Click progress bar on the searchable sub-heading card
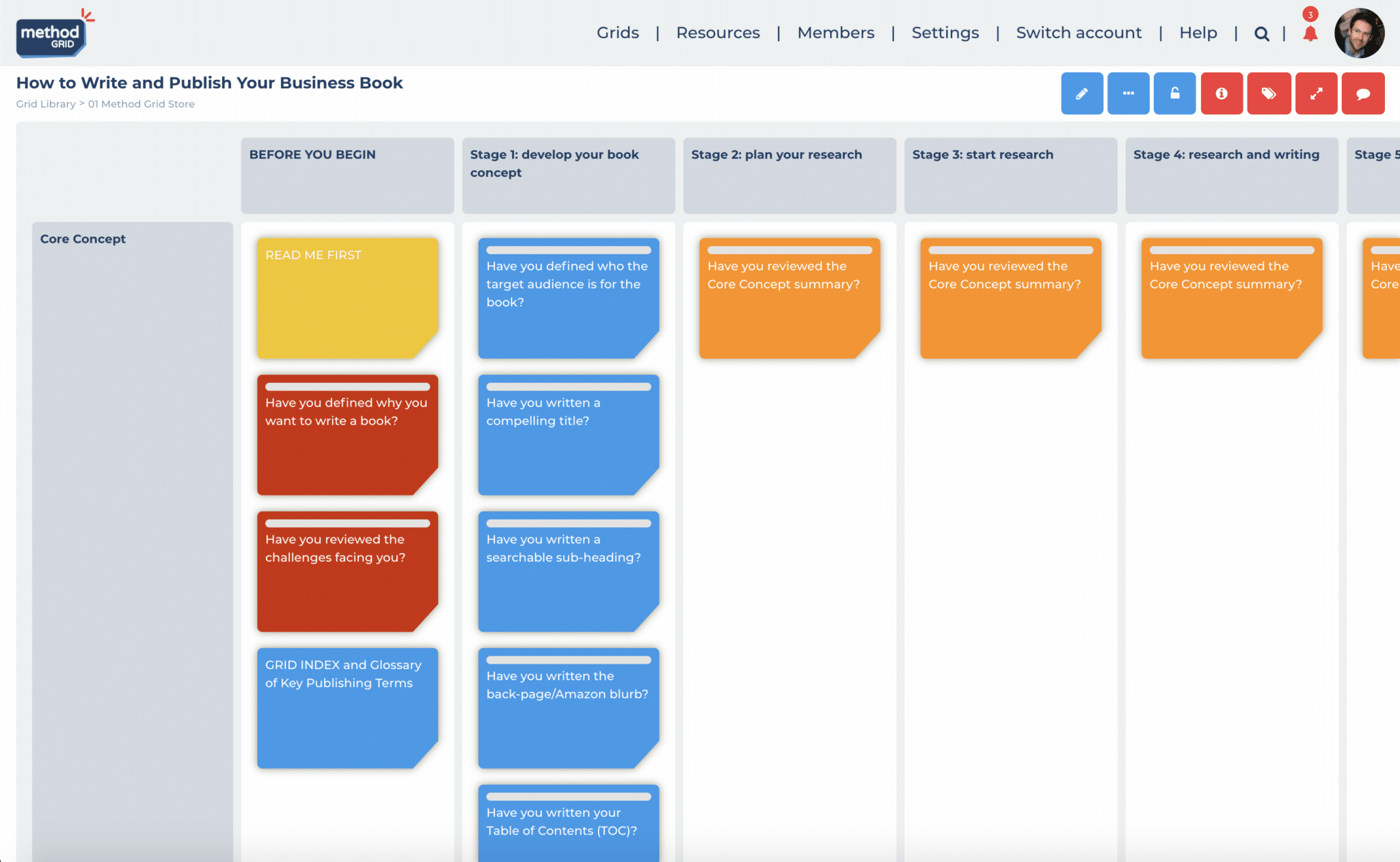Image resolution: width=1400 pixels, height=862 pixels. (568, 524)
